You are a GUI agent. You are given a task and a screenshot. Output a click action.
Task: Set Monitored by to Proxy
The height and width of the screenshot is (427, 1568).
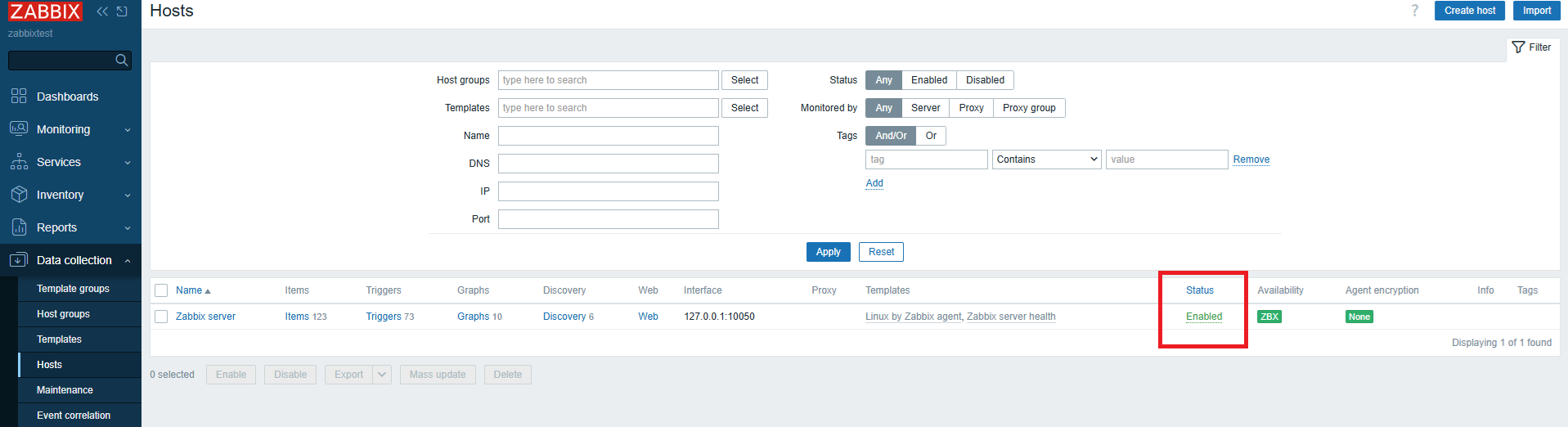(971, 108)
